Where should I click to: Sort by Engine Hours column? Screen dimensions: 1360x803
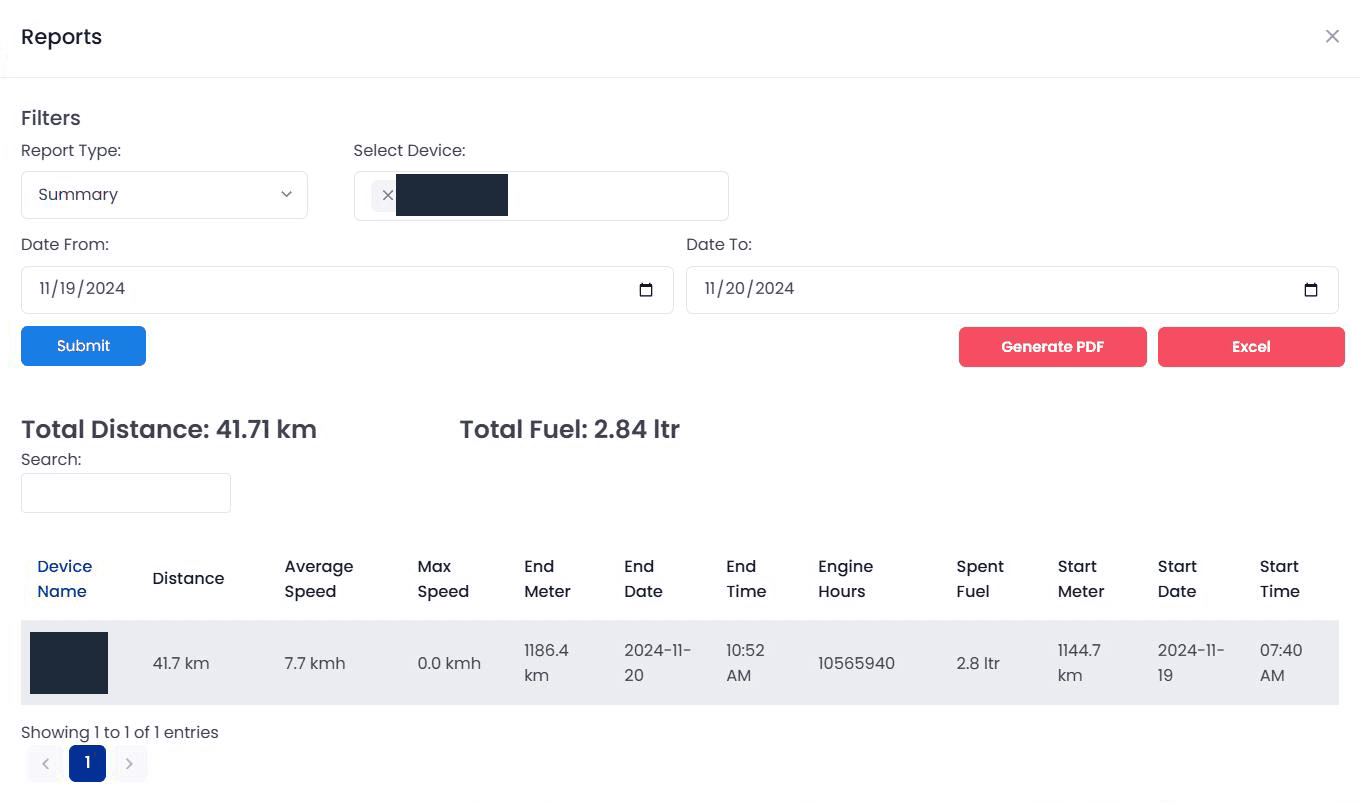[x=846, y=579]
